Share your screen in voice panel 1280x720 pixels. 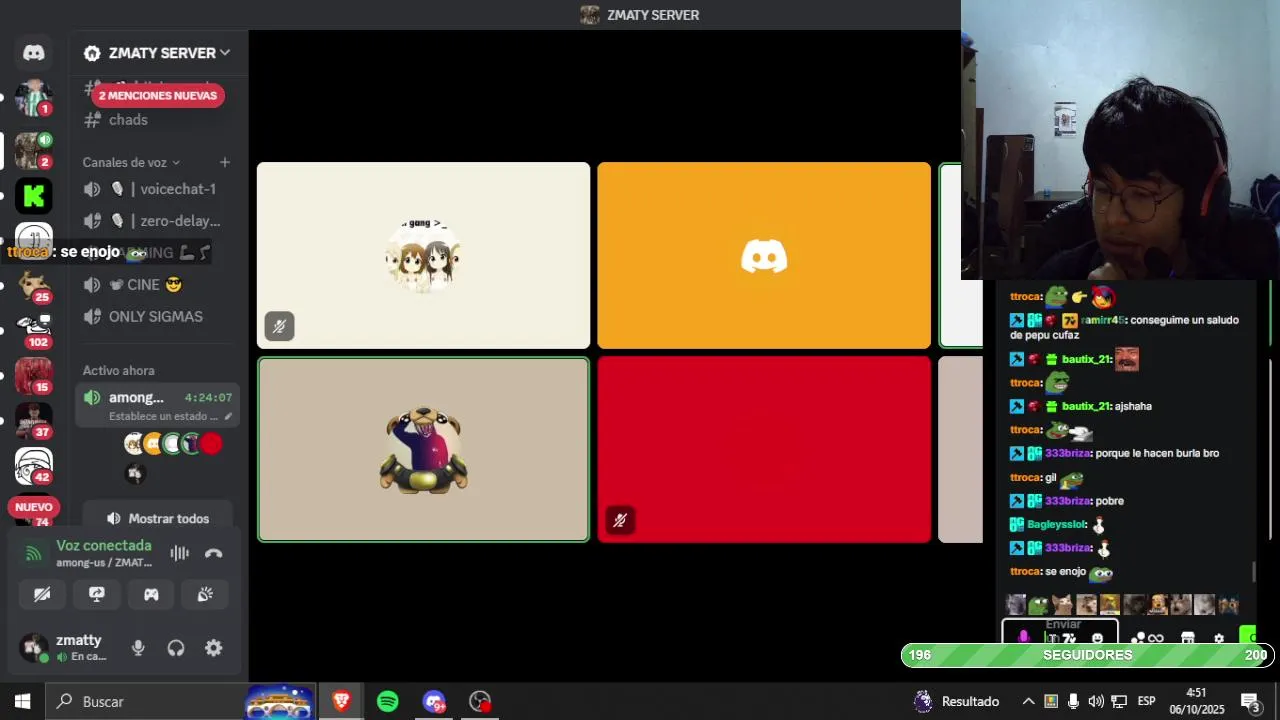pos(97,594)
